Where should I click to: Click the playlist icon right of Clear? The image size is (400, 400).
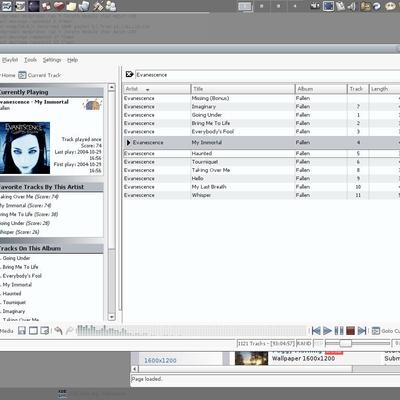[45, 331]
